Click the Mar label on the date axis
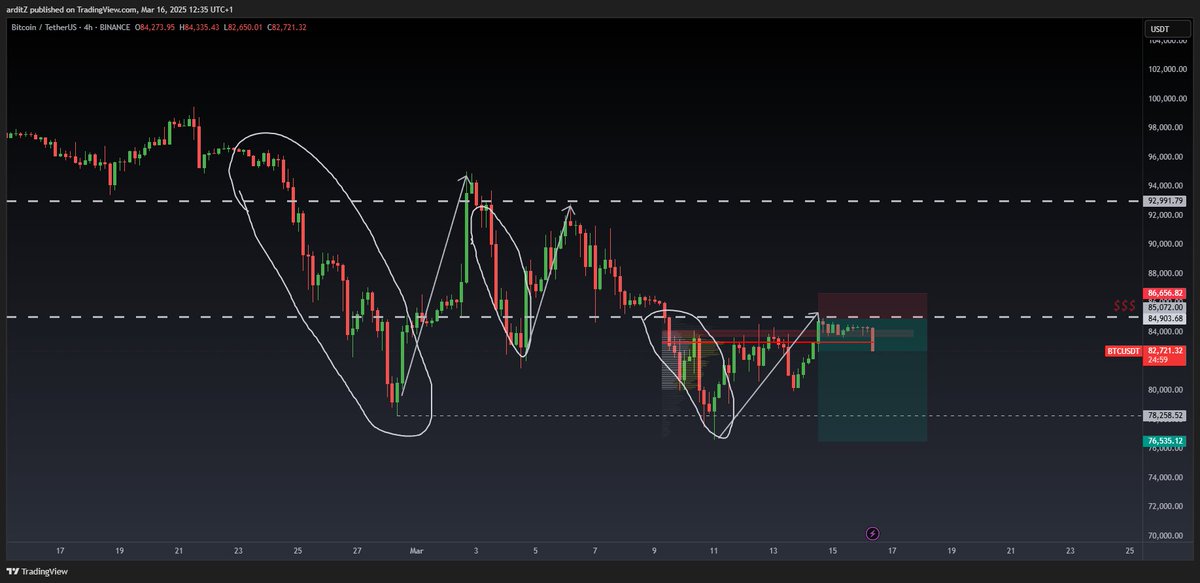 (416, 550)
